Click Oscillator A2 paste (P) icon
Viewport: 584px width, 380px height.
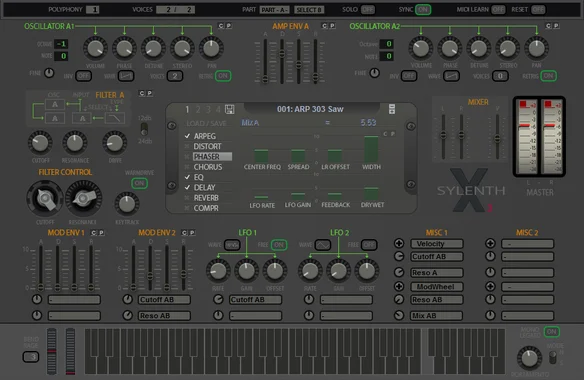556,26
